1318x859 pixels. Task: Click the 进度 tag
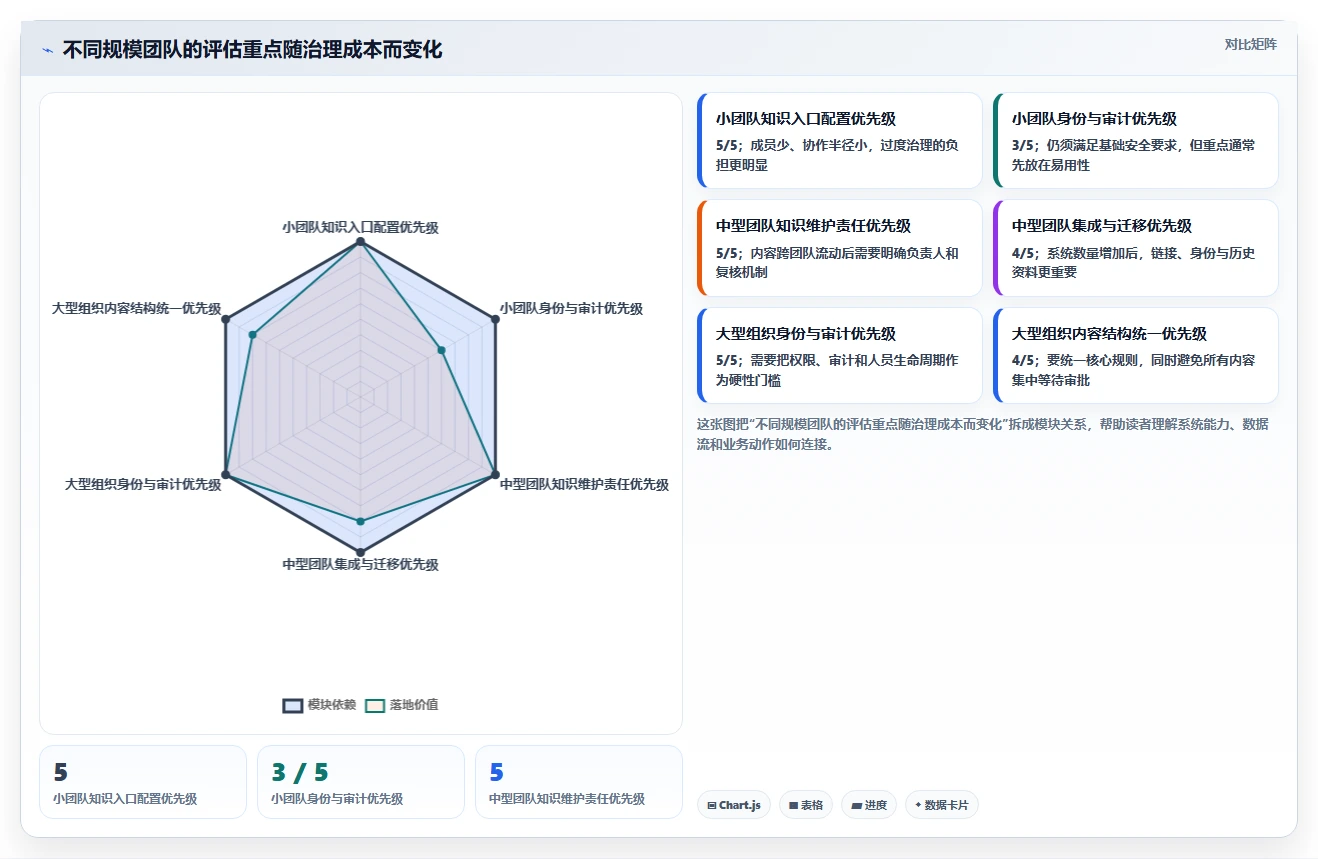pyautogui.click(x=869, y=805)
